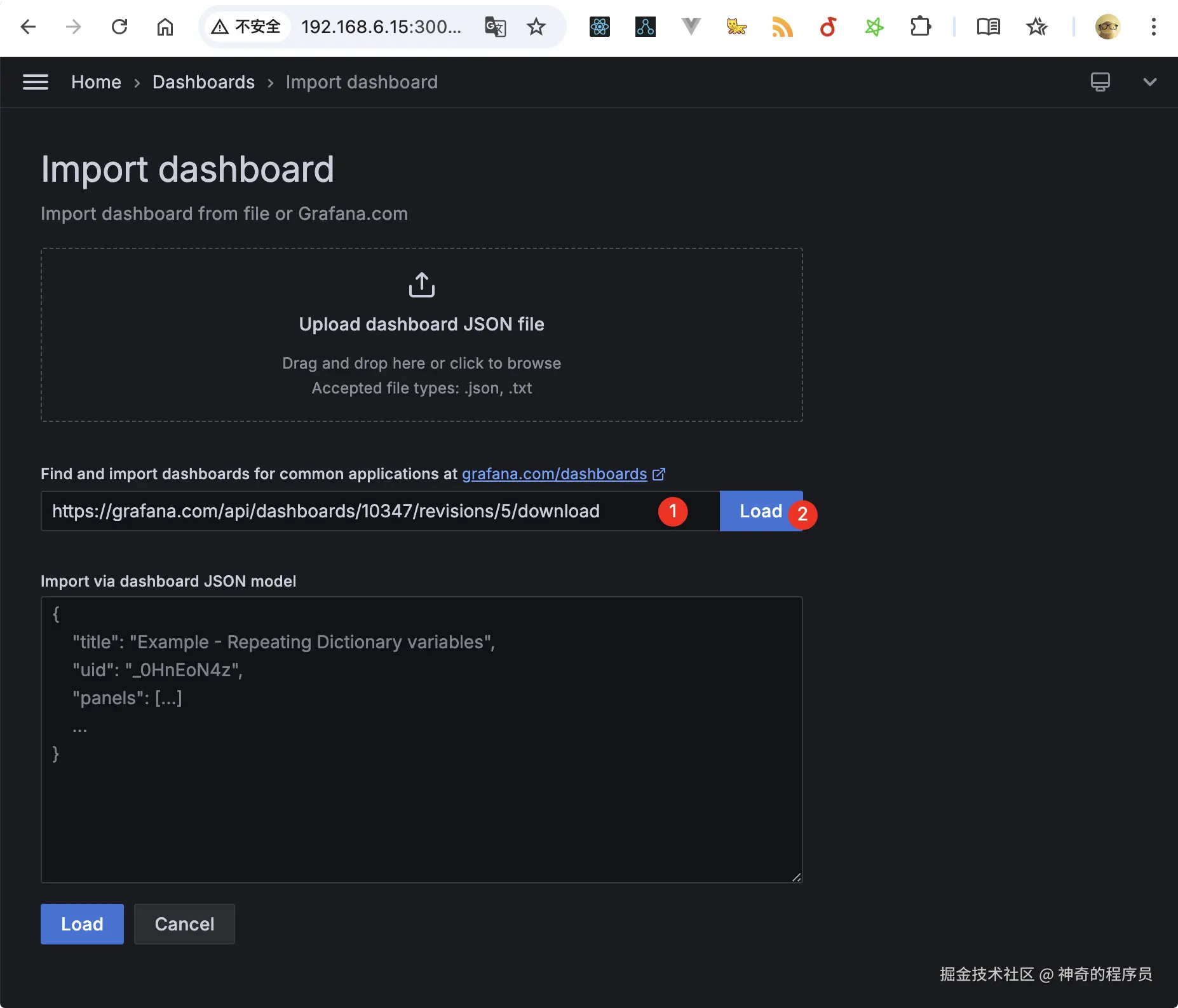Click the Load button beside the URL field
Image resolution: width=1178 pixels, height=1008 pixels.
click(761, 511)
